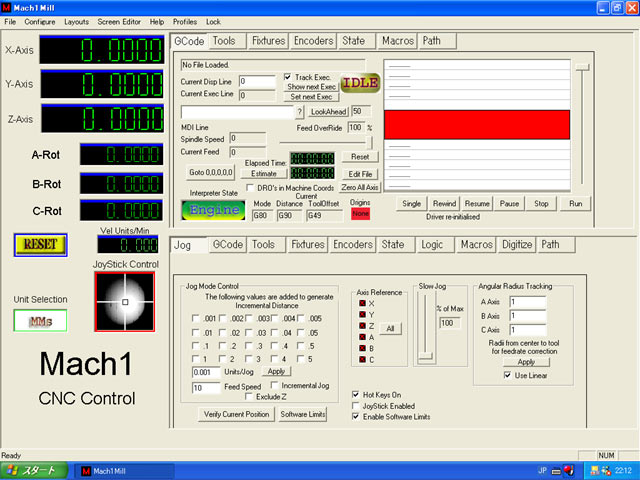Toggle Y axis reference LED
640x480 pixels.
(362, 315)
